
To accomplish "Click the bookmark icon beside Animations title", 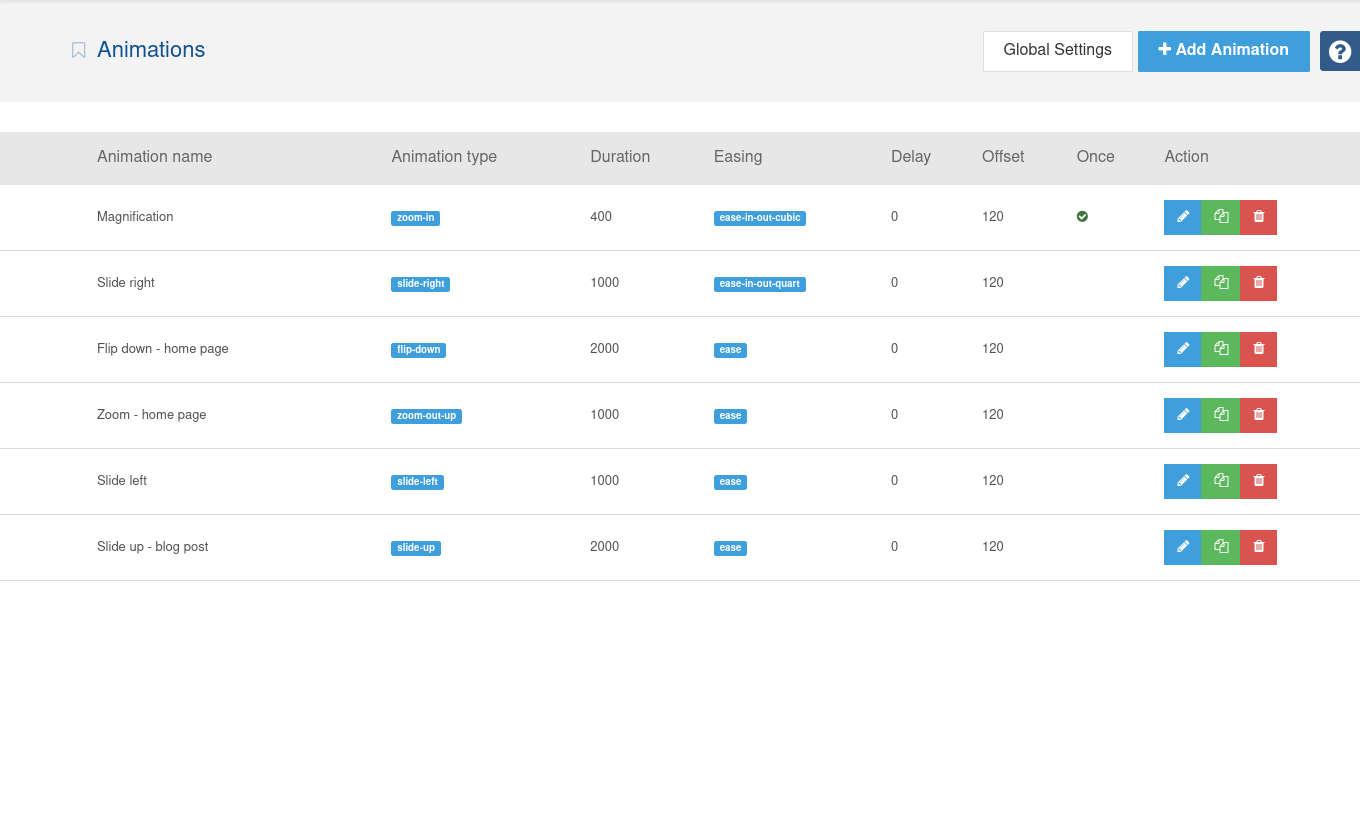I will (x=79, y=50).
